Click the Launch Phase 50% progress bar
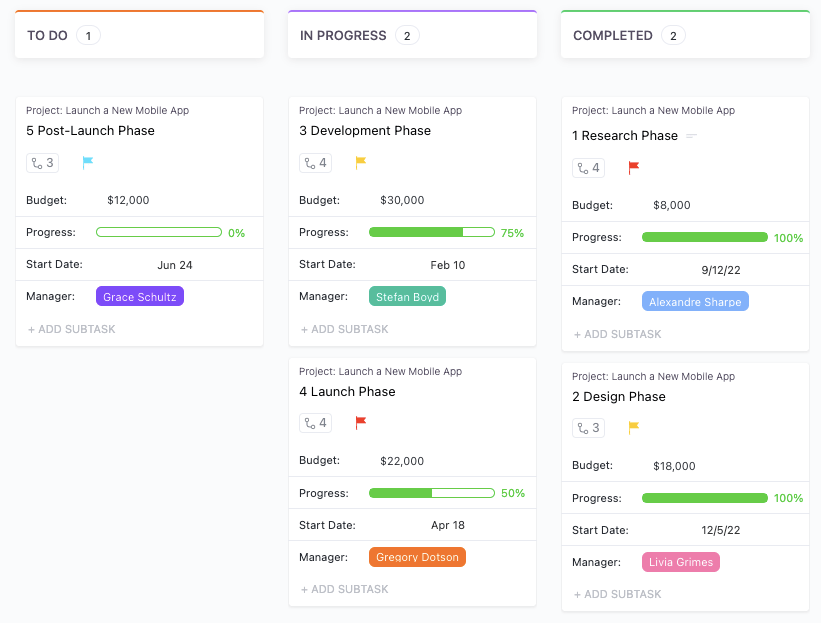 [x=431, y=493]
